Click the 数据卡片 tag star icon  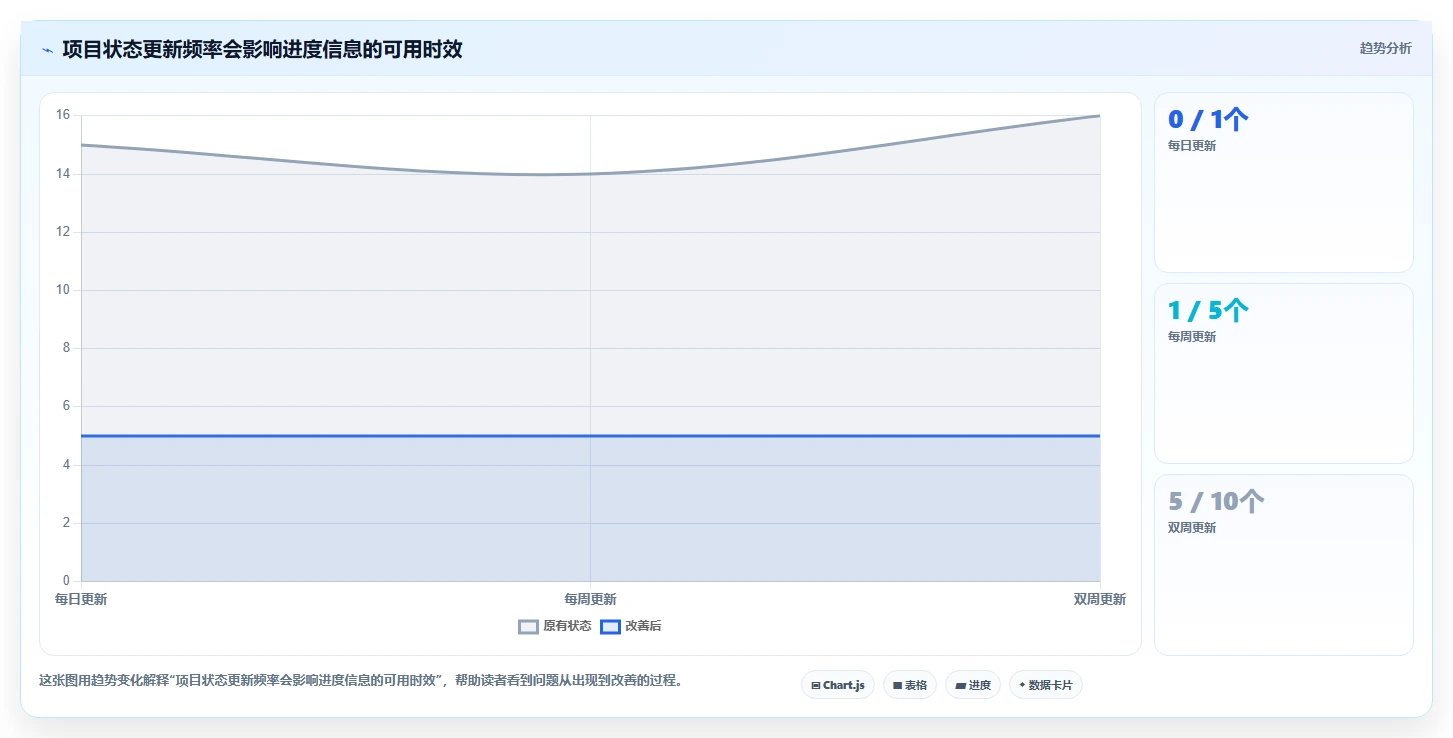tap(1022, 685)
